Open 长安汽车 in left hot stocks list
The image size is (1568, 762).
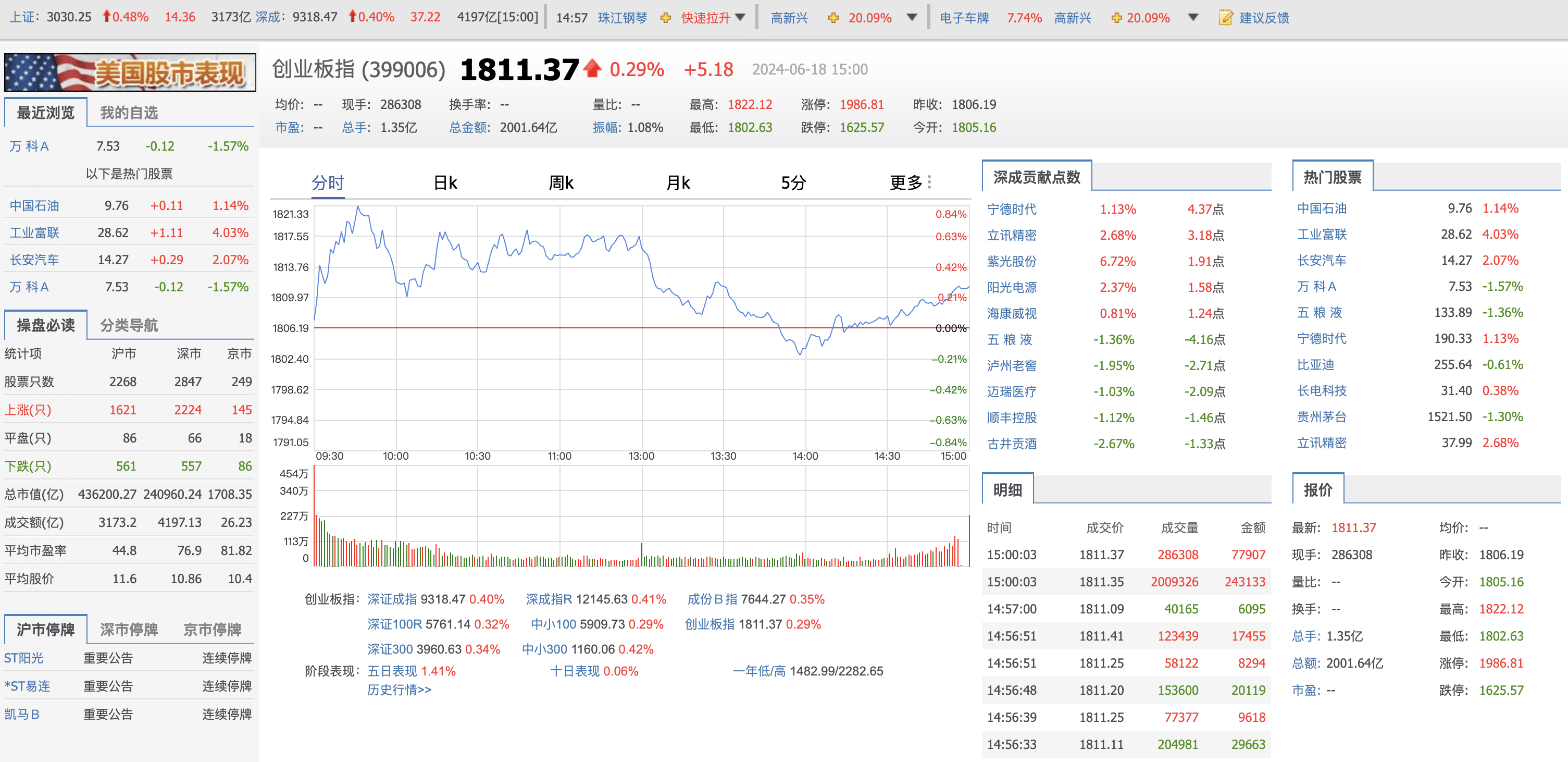tap(34, 260)
